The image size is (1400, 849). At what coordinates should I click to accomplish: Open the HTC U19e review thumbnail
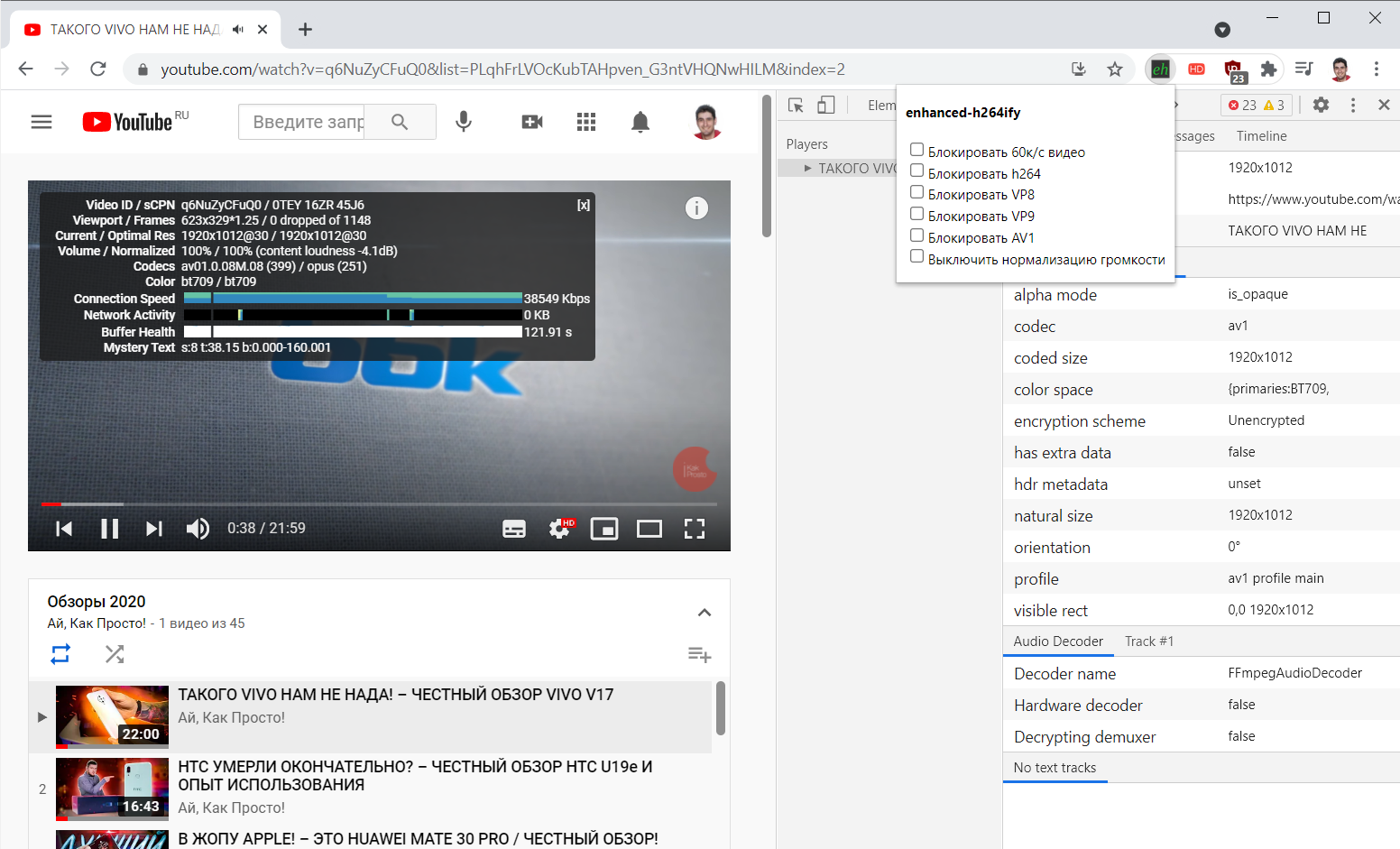click(x=112, y=789)
